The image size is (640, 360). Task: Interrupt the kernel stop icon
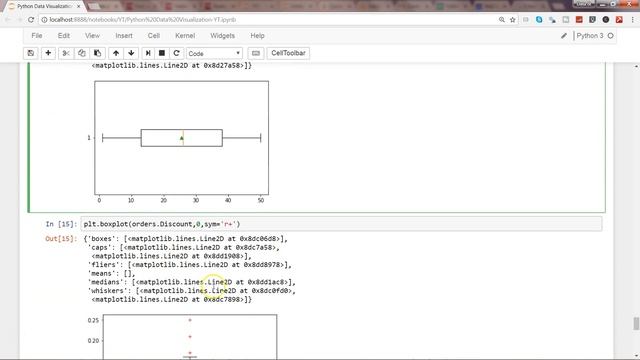click(x=162, y=53)
